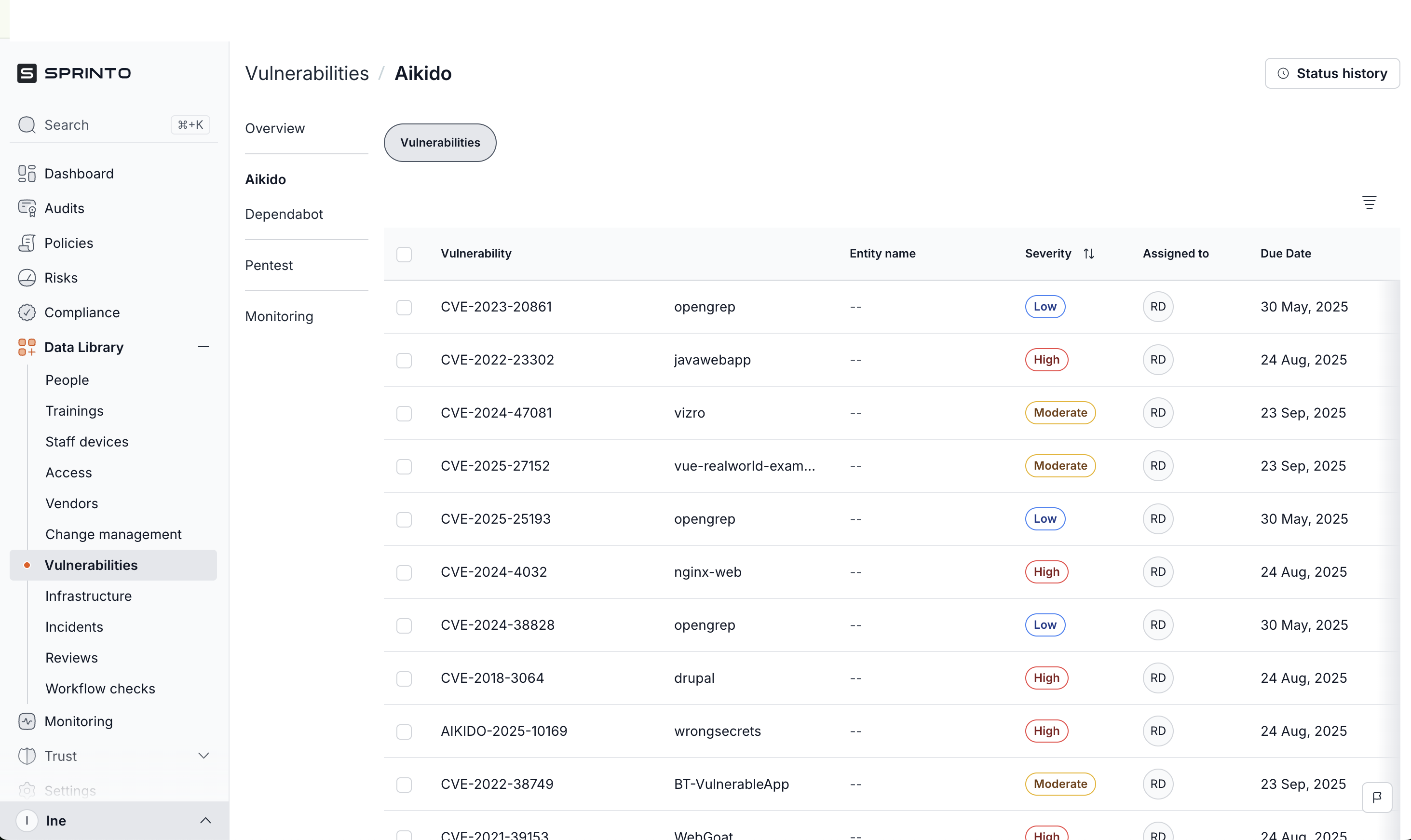This screenshot has height=840, width=1411.
Task: Click the flag feedback icon
Action: (x=1376, y=797)
